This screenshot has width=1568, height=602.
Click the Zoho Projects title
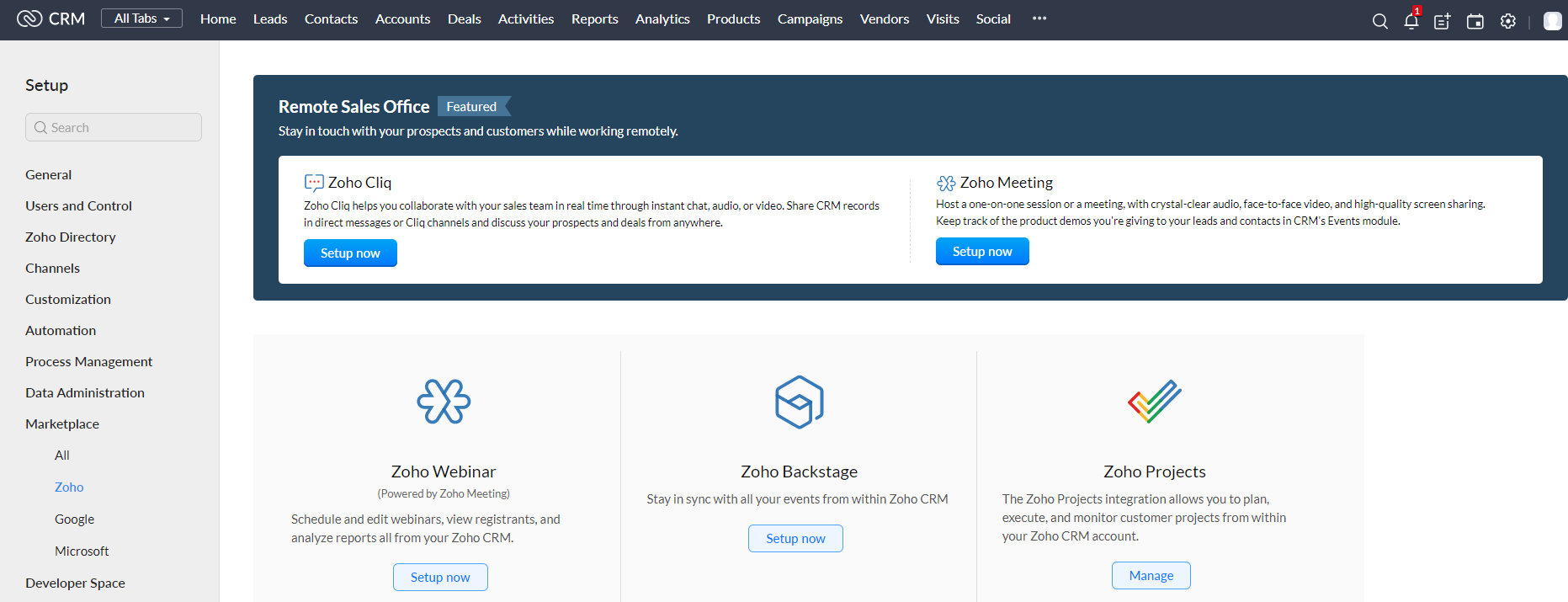1155,471
